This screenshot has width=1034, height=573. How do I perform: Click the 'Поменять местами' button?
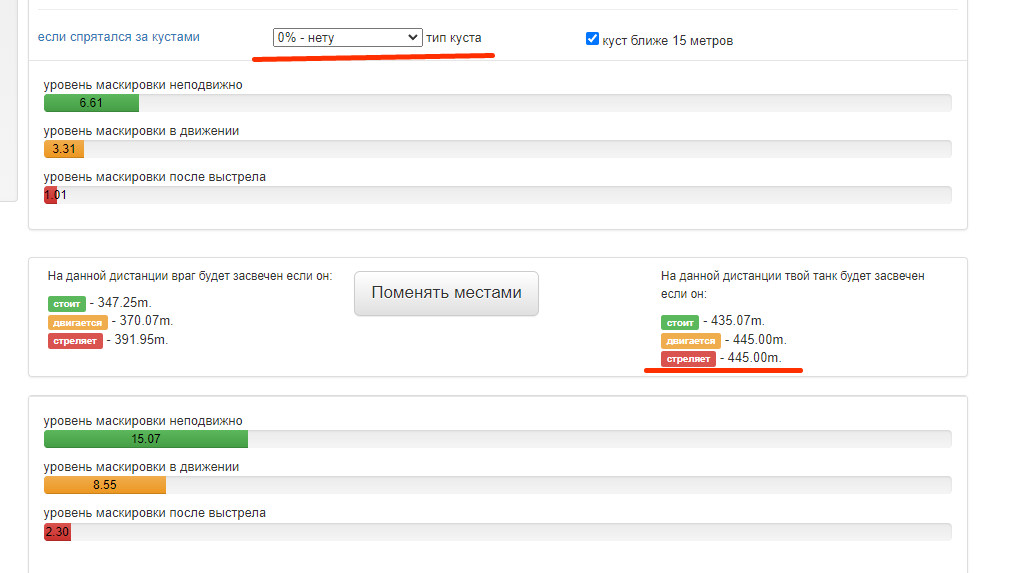point(446,293)
